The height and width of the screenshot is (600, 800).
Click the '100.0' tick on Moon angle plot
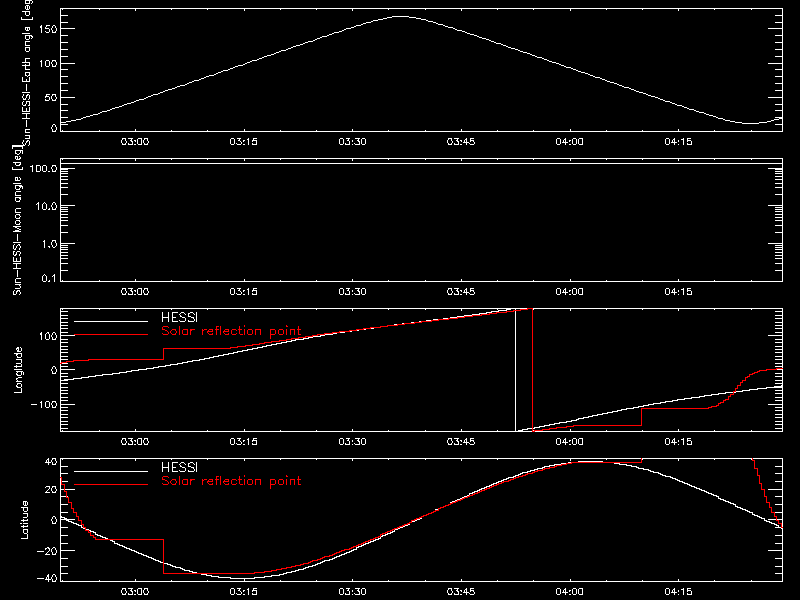click(44, 169)
